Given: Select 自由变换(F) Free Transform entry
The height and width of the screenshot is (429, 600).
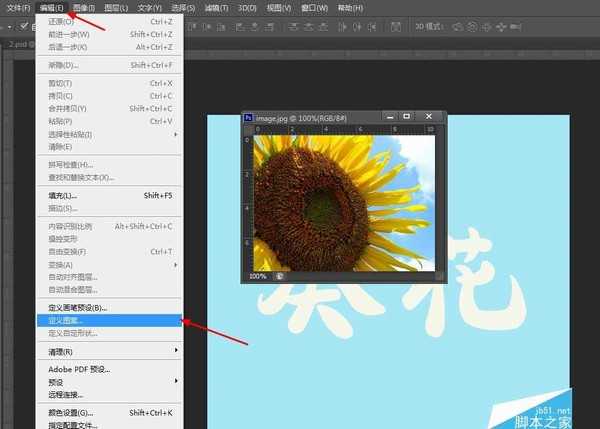Looking at the screenshot, I should (x=69, y=251).
